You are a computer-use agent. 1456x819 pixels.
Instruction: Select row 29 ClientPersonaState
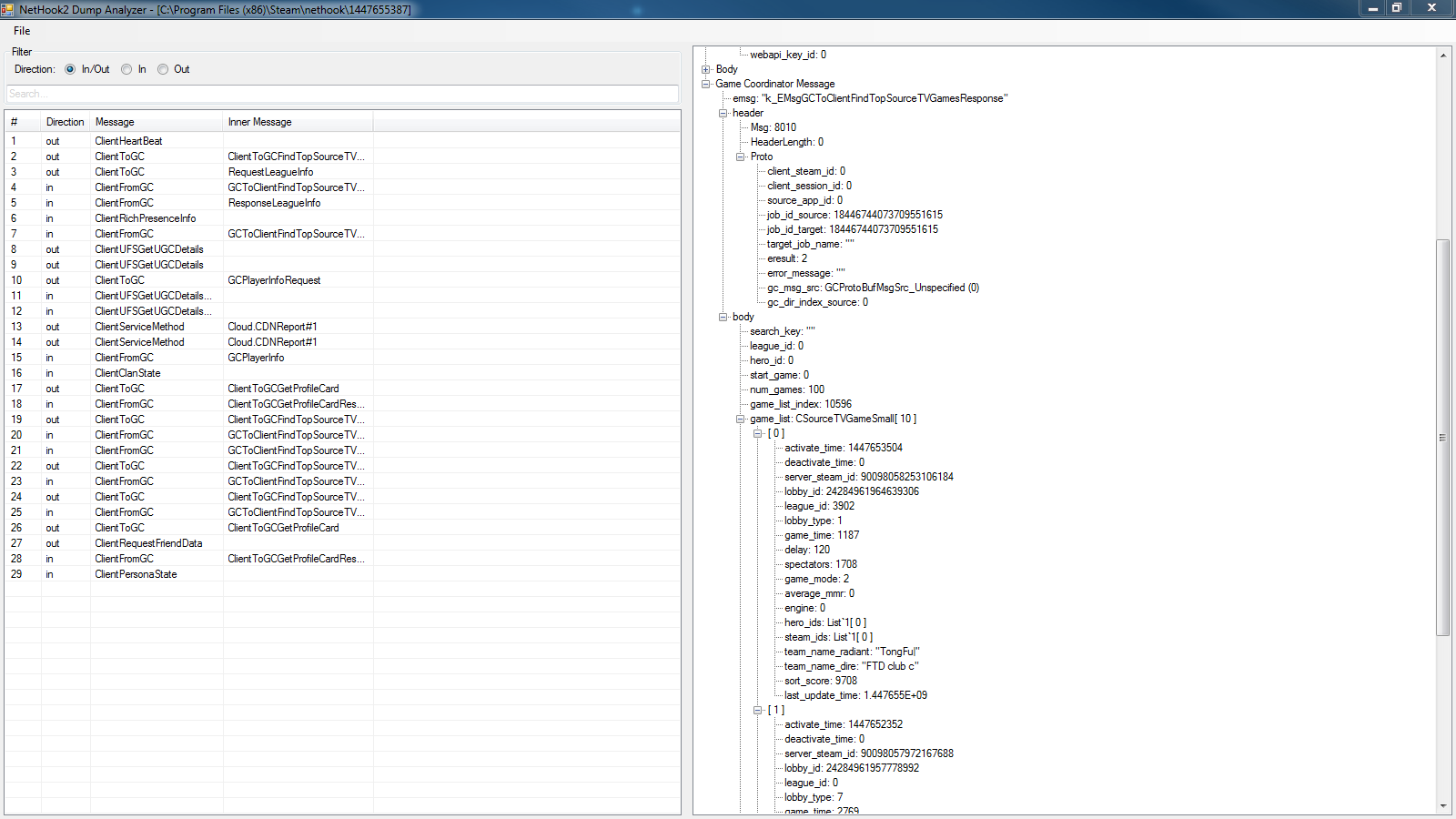coord(342,574)
